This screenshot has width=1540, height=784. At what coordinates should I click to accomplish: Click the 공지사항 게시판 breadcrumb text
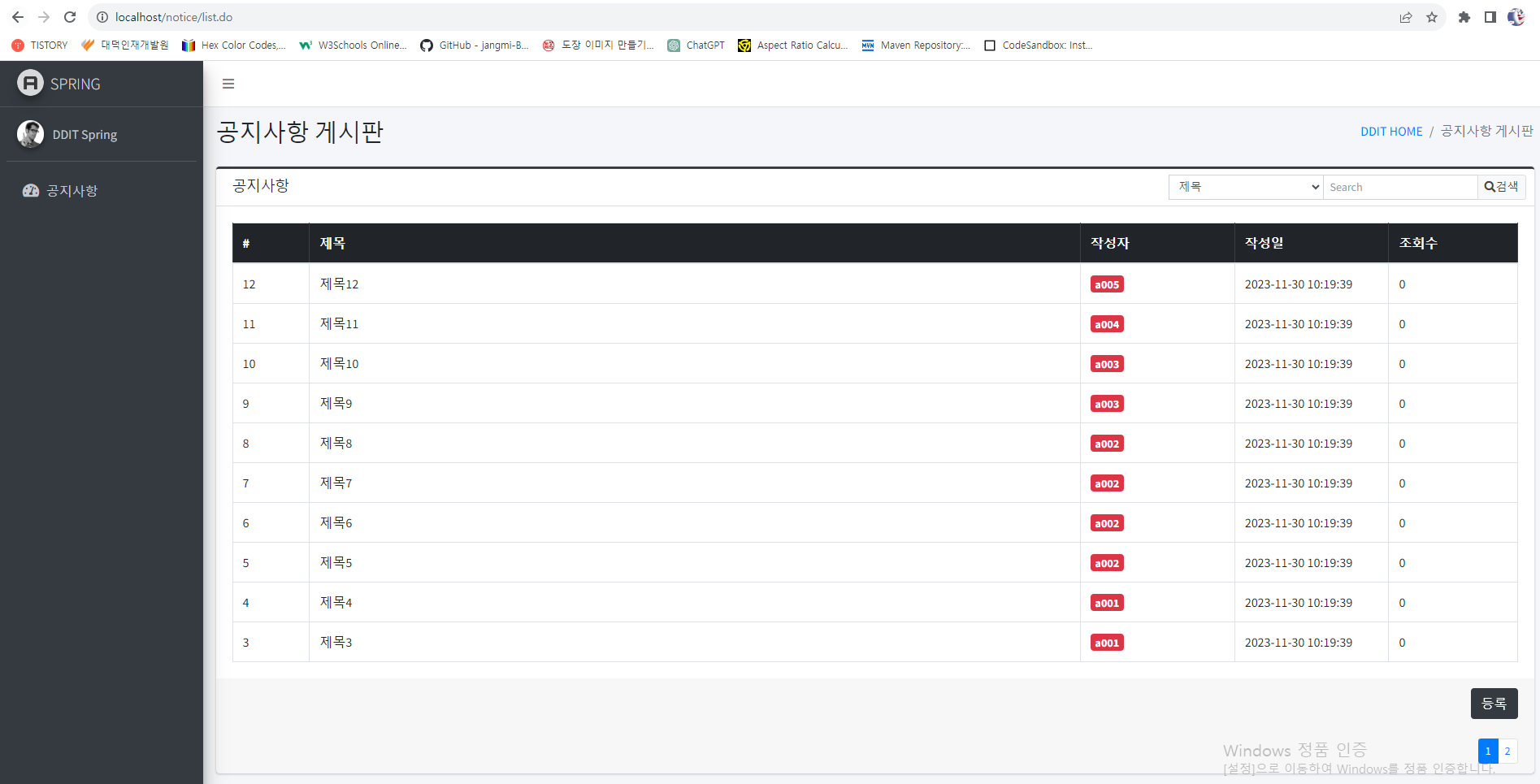click(x=1486, y=132)
